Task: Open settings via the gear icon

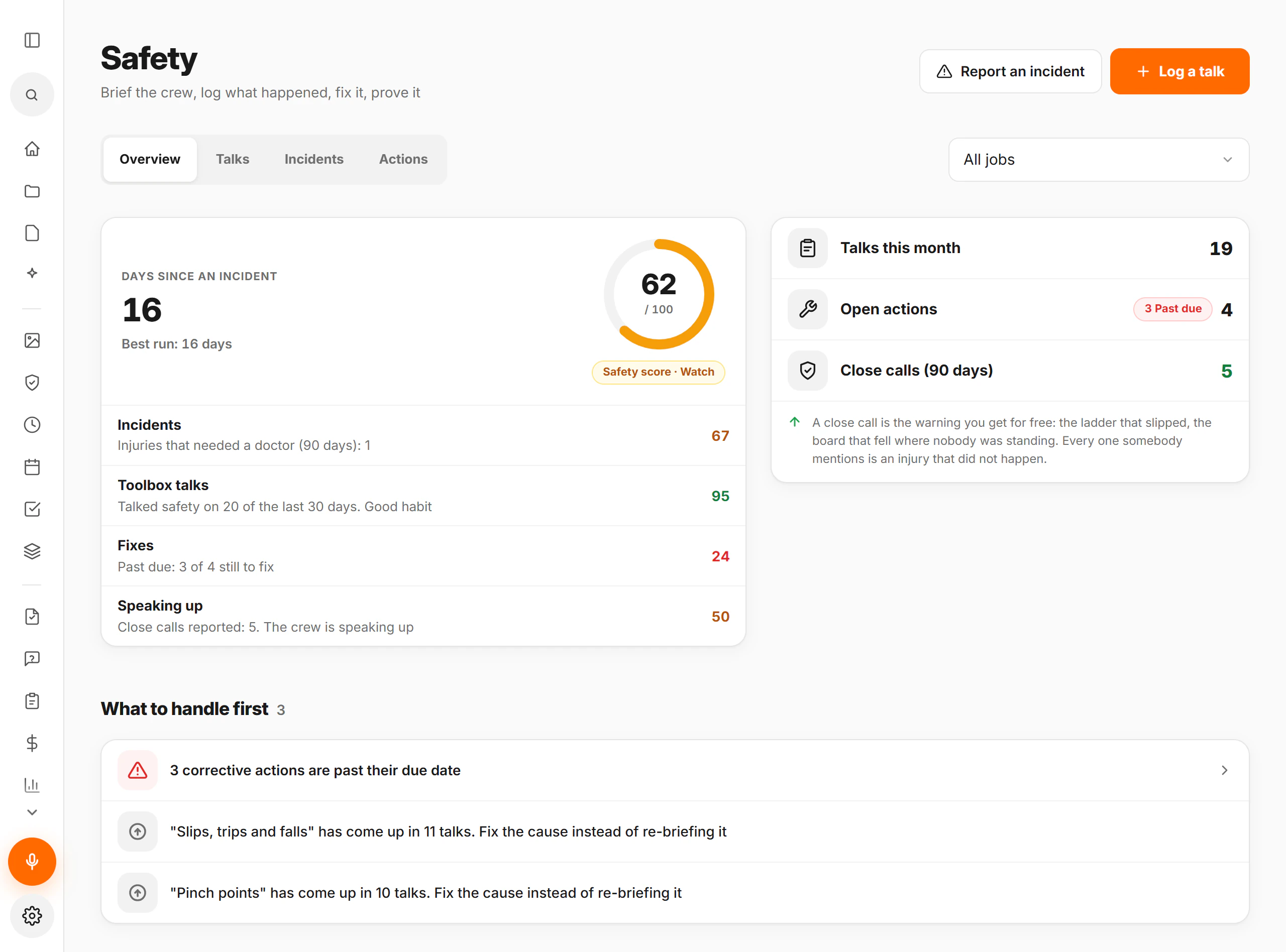Action: pos(32,916)
